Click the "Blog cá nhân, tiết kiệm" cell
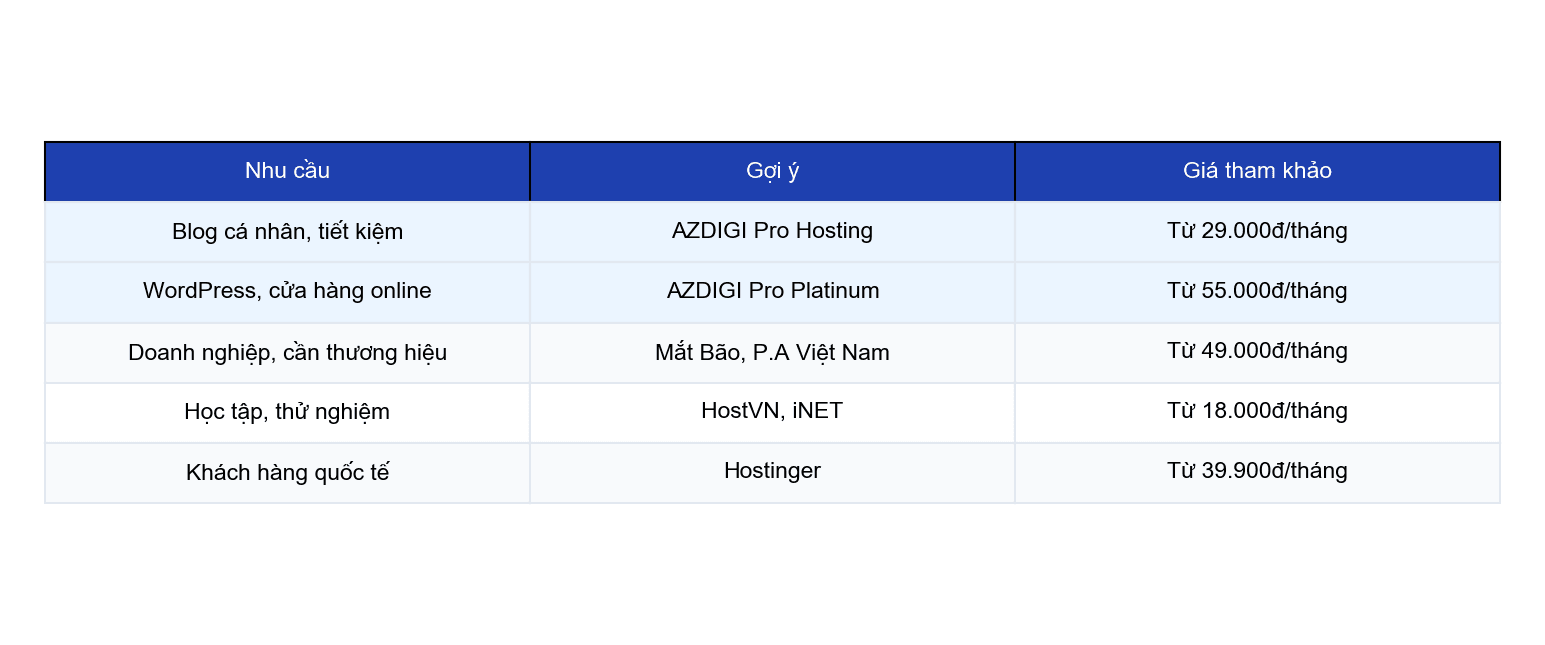1545x645 pixels. 287,230
